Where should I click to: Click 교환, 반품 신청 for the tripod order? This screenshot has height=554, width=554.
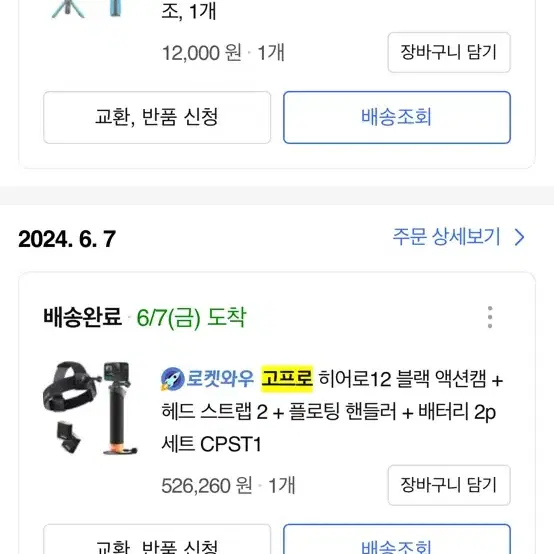coord(157,117)
